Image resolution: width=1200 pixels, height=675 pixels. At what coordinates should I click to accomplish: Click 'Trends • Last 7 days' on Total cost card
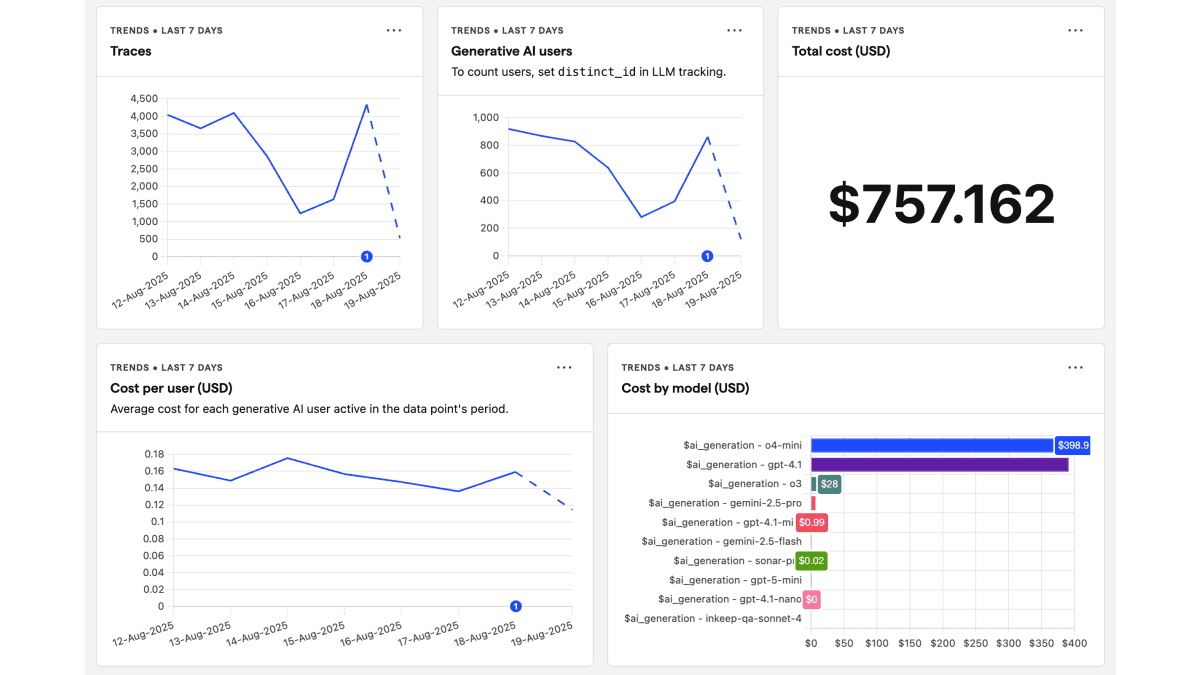pos(848,31)
